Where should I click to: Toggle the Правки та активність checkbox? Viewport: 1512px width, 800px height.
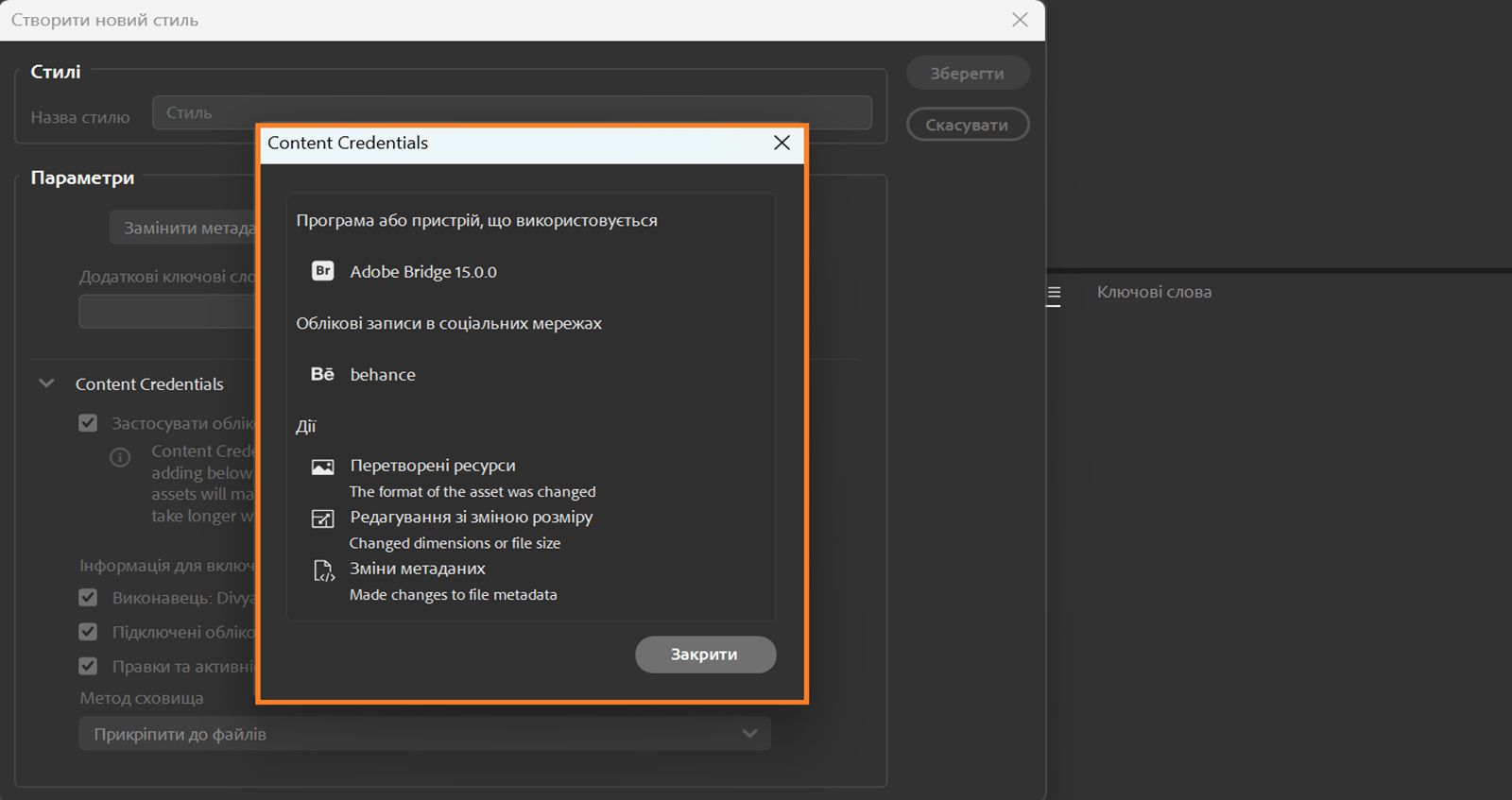point(88,666)
